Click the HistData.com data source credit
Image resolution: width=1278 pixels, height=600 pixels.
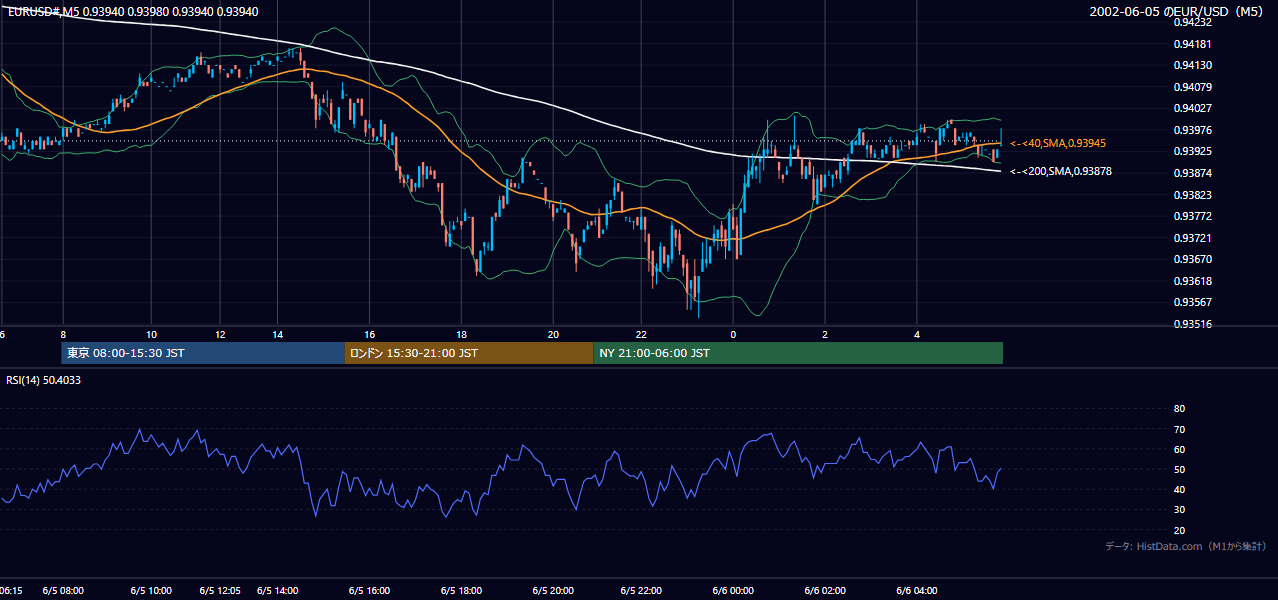coord(1186,546)
